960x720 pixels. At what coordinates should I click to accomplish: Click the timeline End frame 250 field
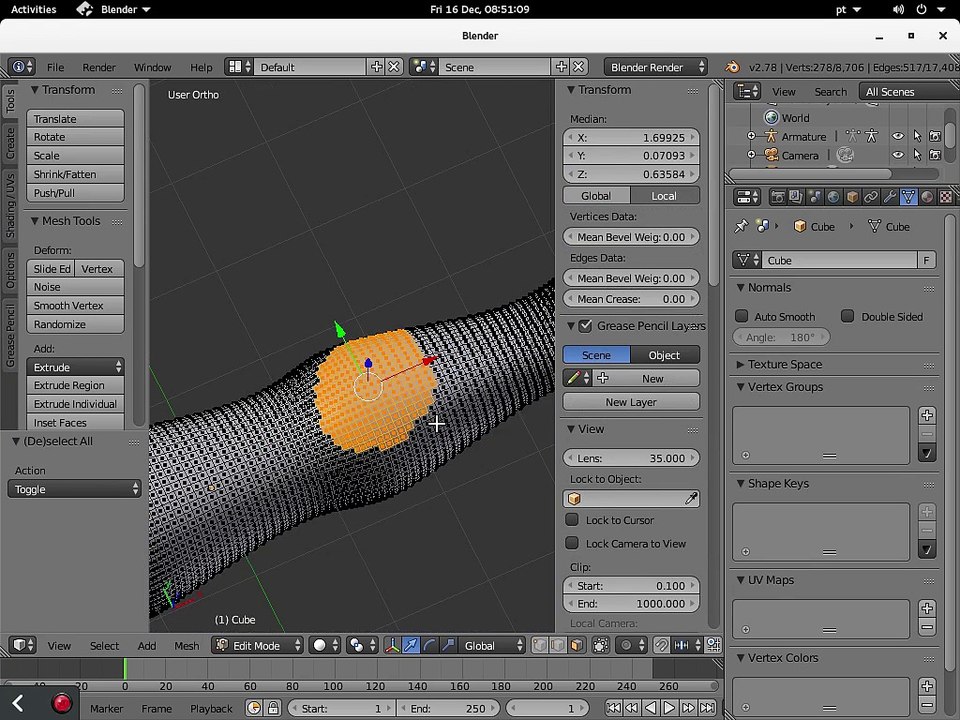[x=449, y=708]
